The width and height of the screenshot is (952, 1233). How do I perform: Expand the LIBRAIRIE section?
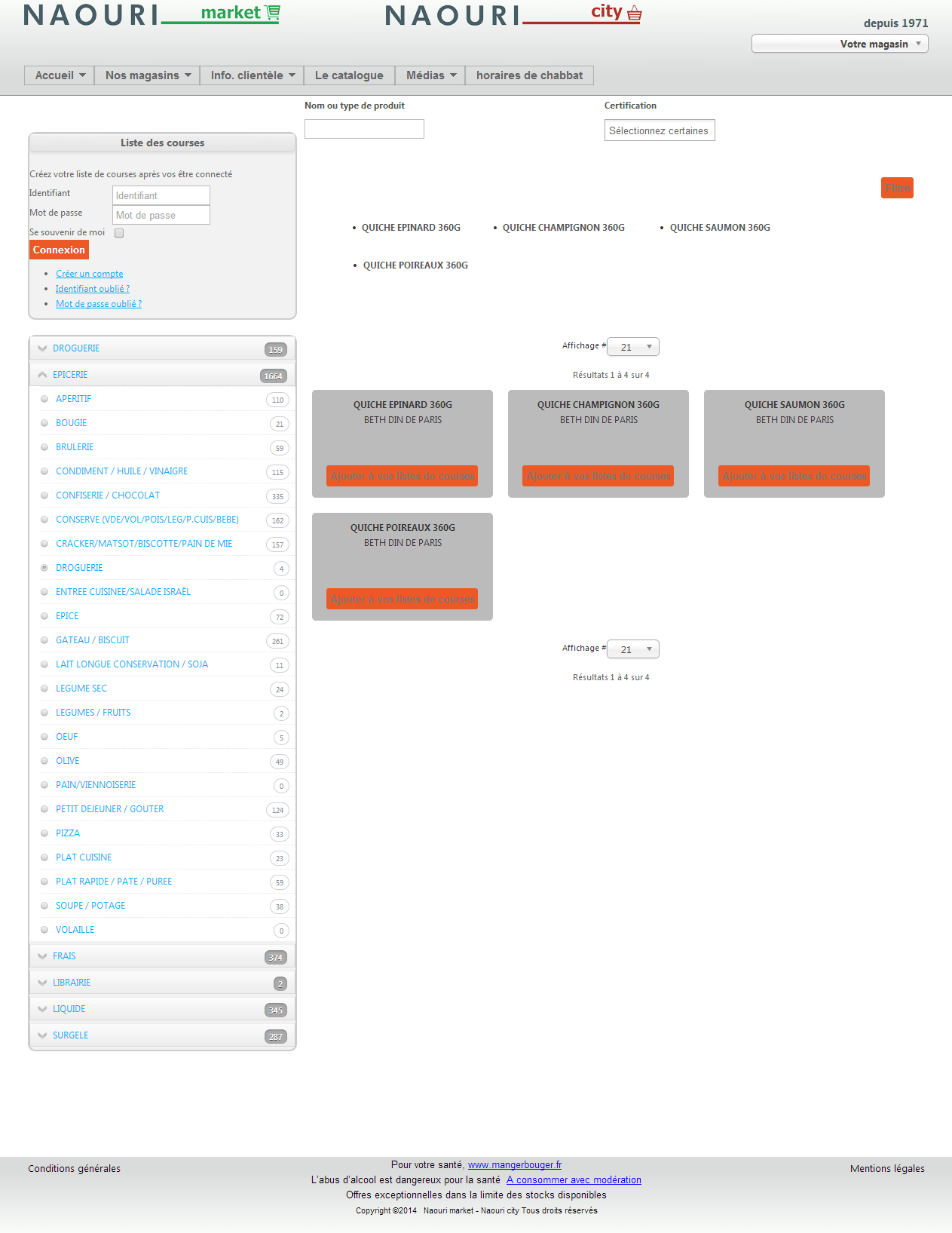click(x=162, y=983)
